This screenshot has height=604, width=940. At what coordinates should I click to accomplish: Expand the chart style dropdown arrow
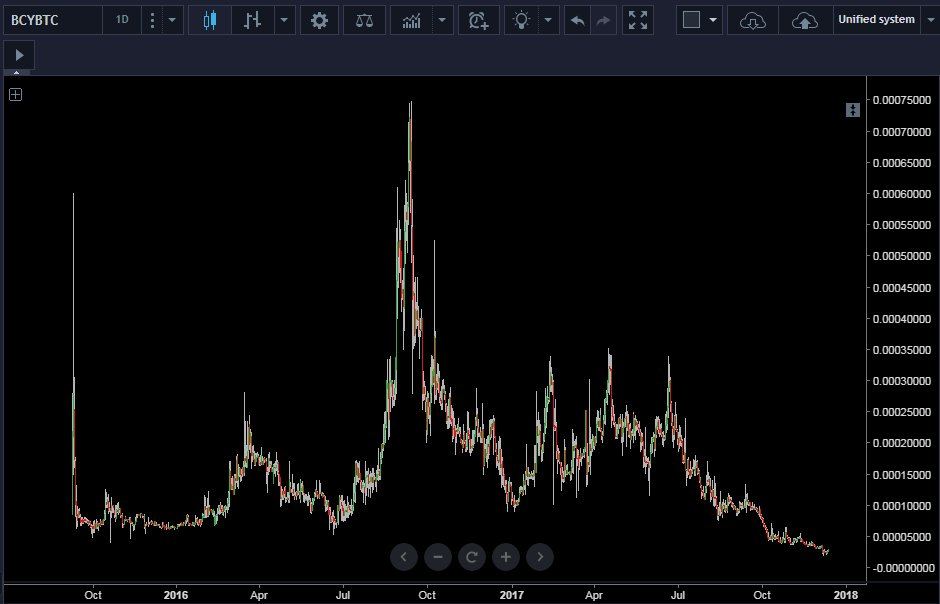coord(284,20)
